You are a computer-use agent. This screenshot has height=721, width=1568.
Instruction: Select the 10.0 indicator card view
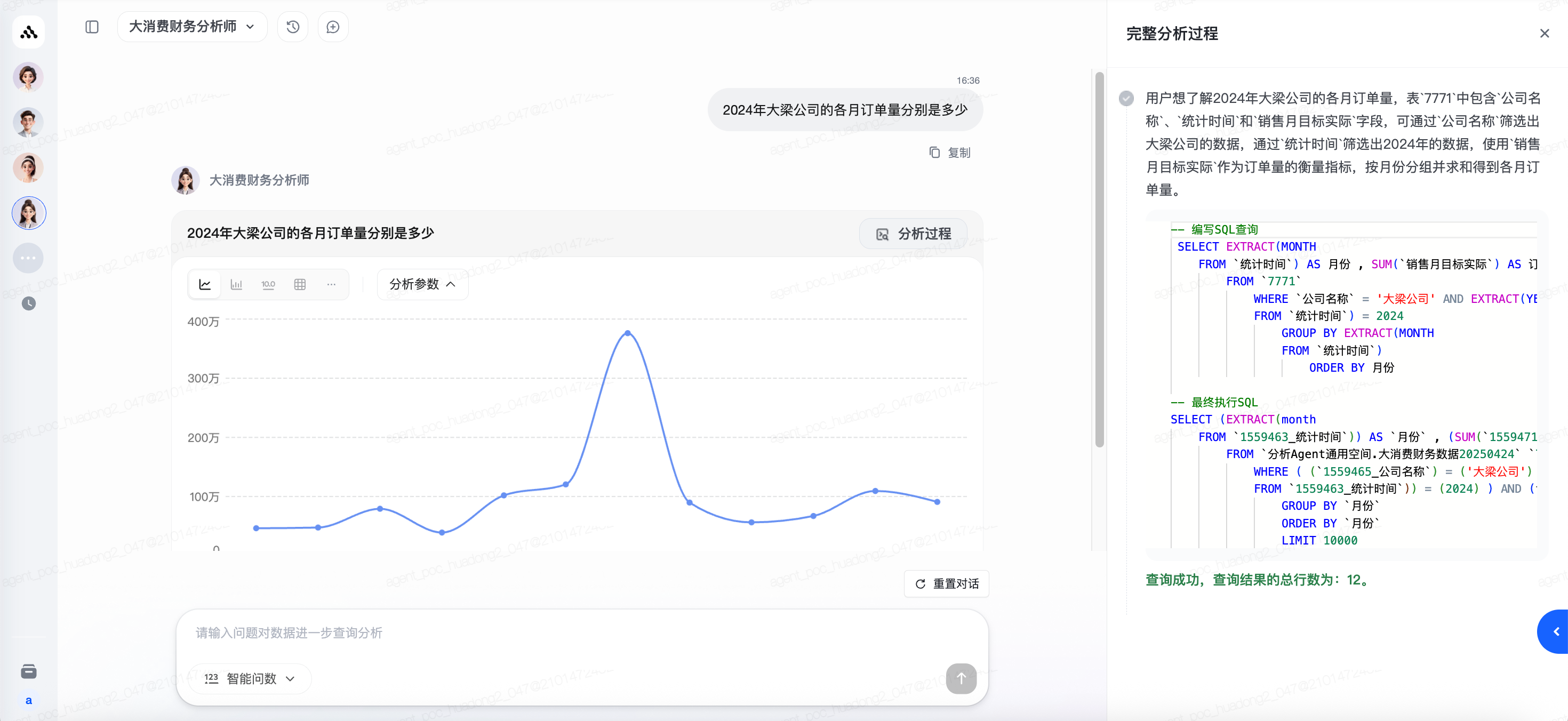point(268,284)
